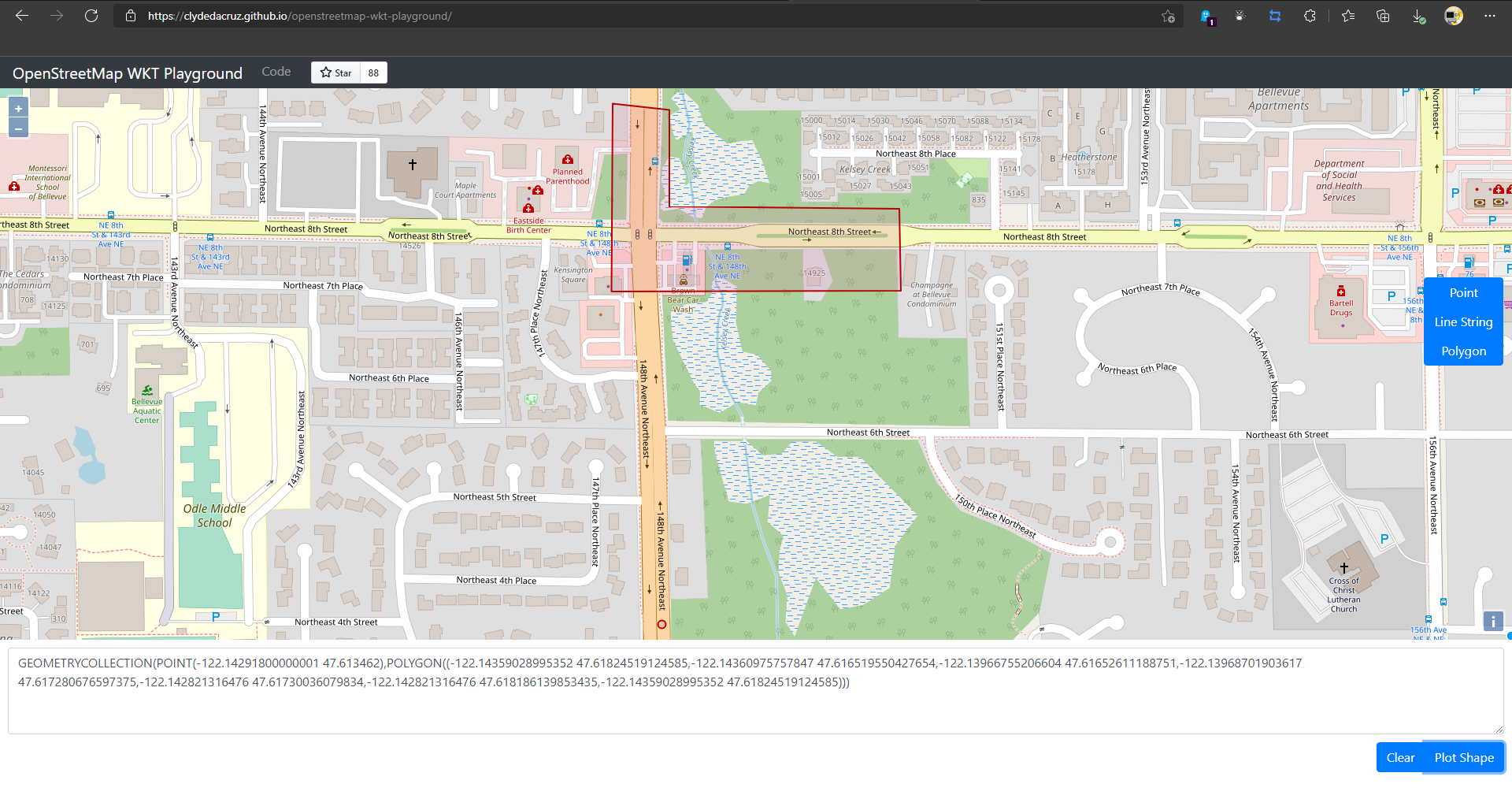The width and height of the screenshot is (1512, 795).
Task: Show map attribution info
Action: 1493,622
